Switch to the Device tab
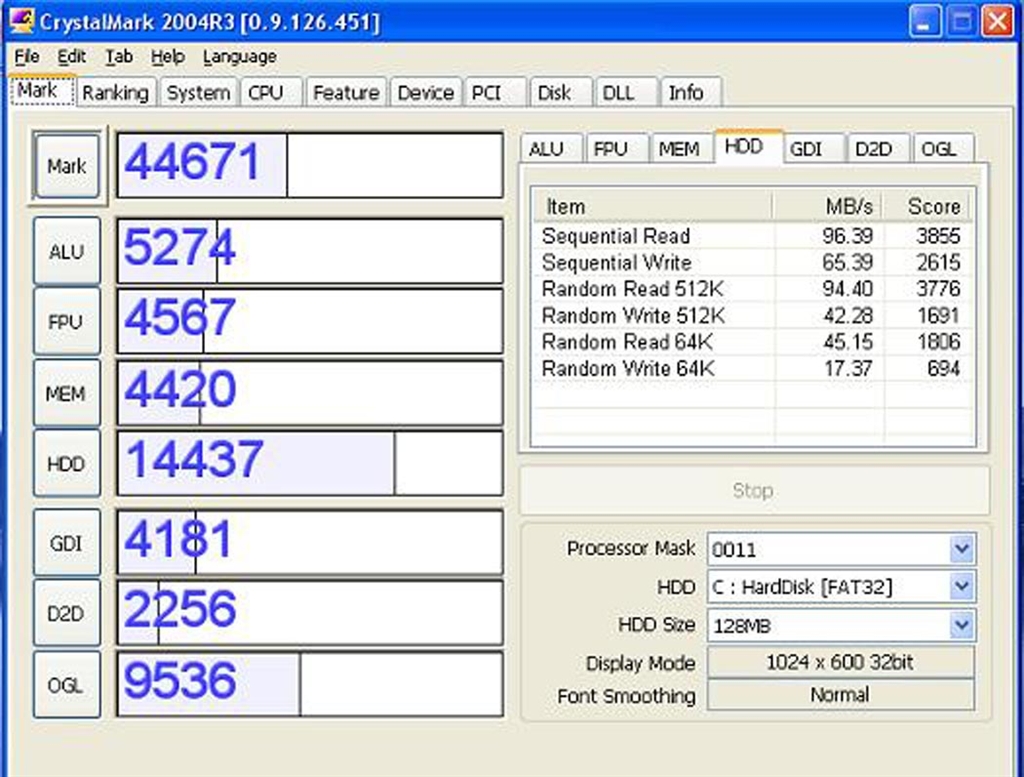 426,93
